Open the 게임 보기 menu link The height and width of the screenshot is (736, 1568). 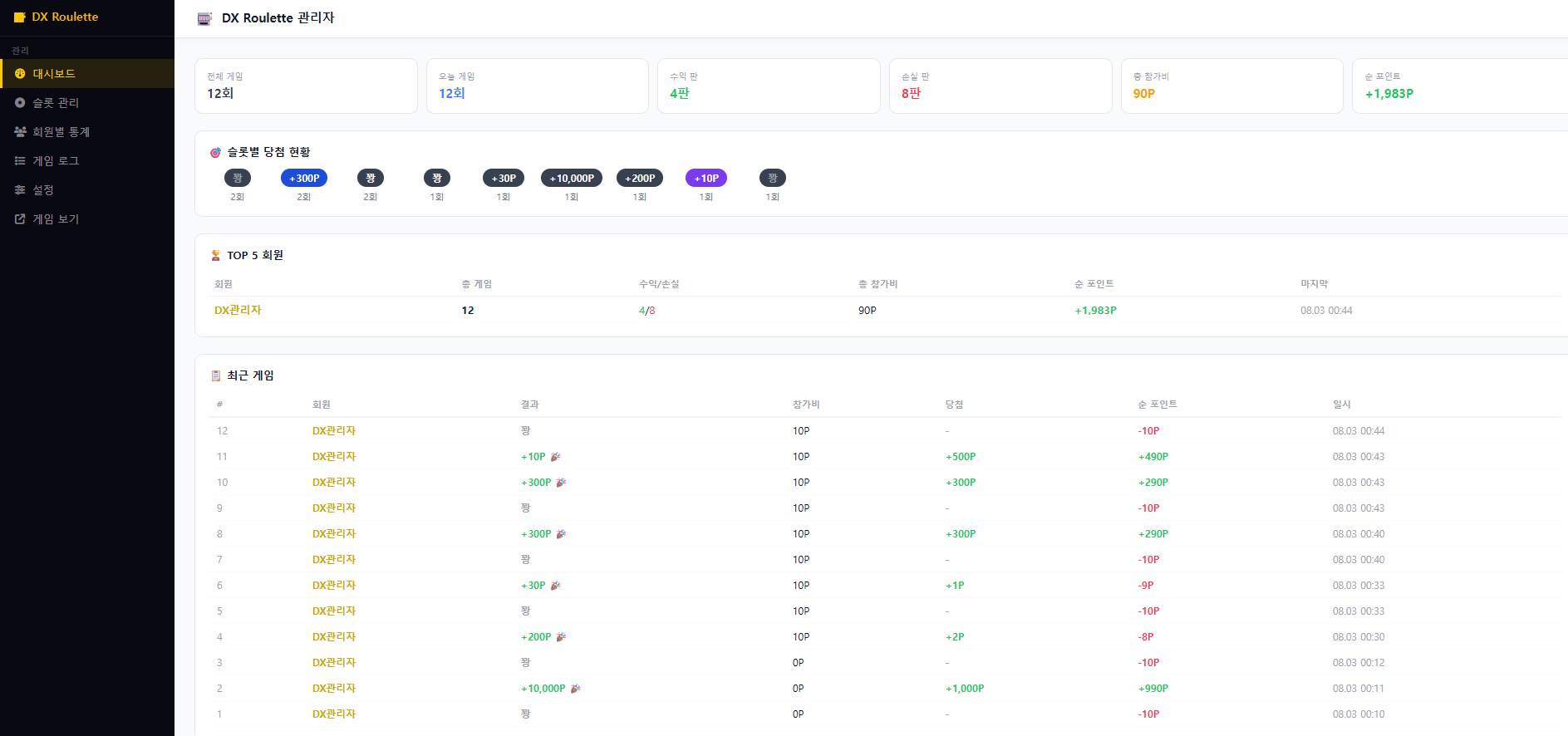[x=87, y=219]
